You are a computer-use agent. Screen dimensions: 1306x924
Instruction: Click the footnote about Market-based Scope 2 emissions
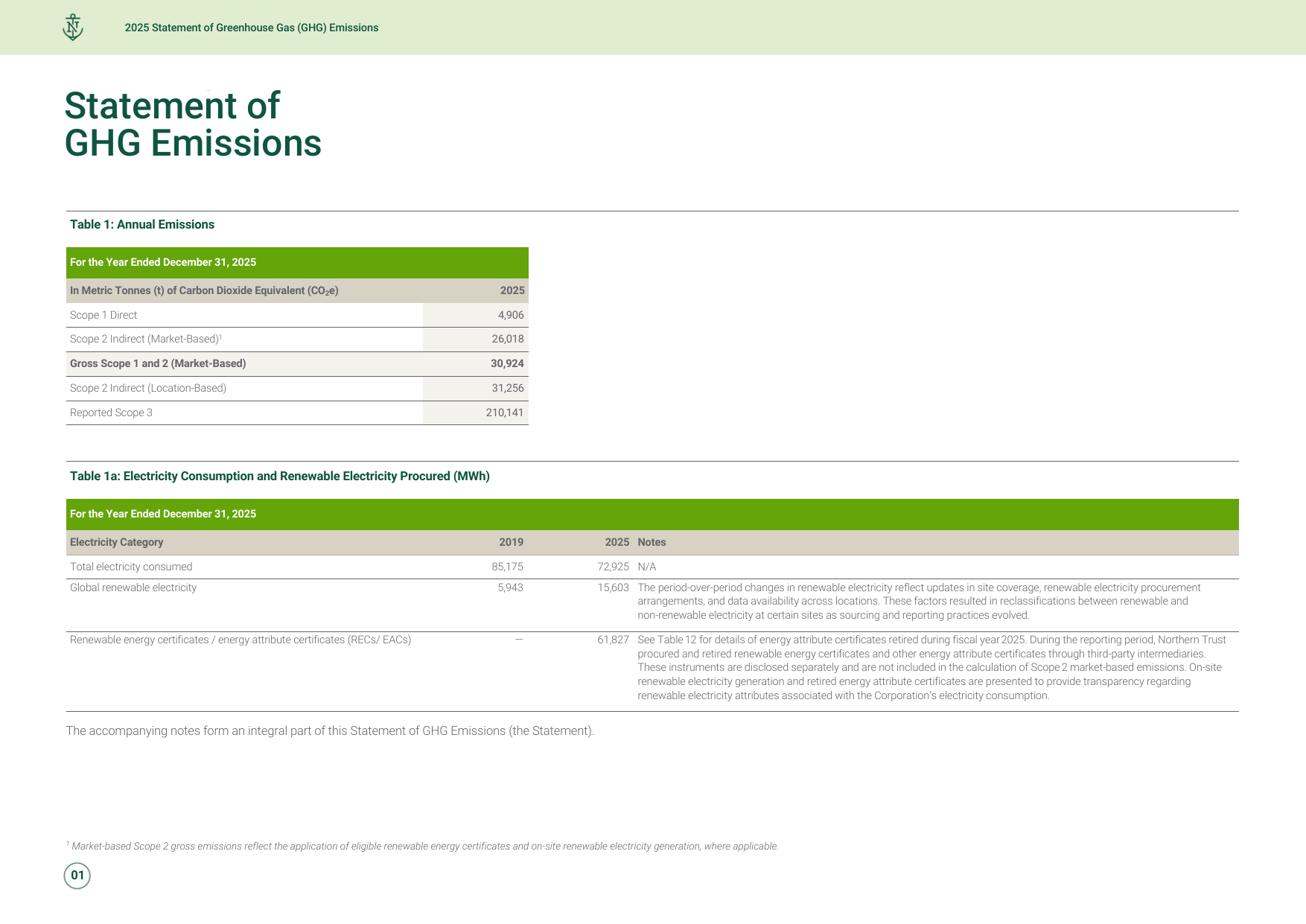pos(422,846)
